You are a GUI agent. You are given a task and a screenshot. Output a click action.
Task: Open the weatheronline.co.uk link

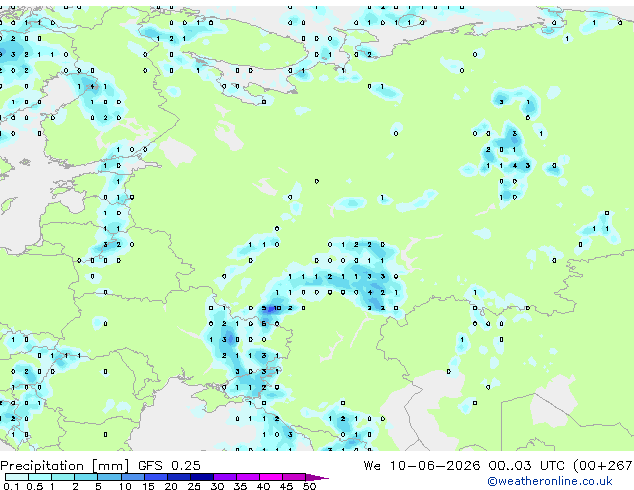(550, 481)
